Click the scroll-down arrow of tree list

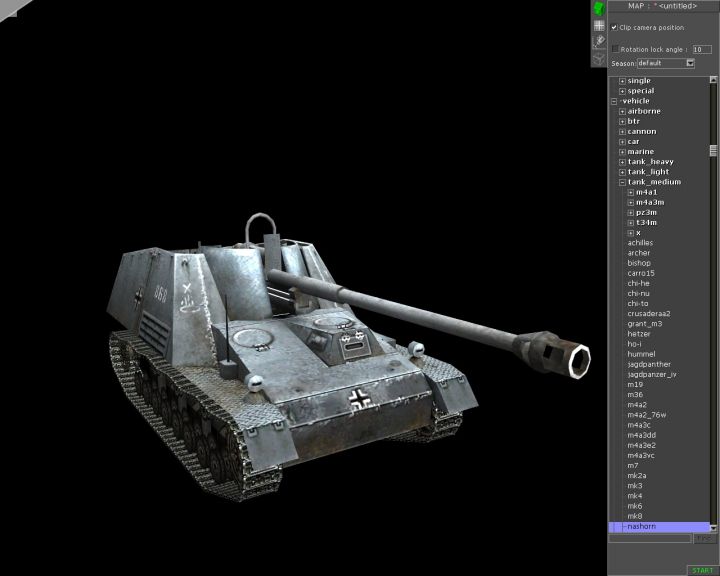coord(713,526)
